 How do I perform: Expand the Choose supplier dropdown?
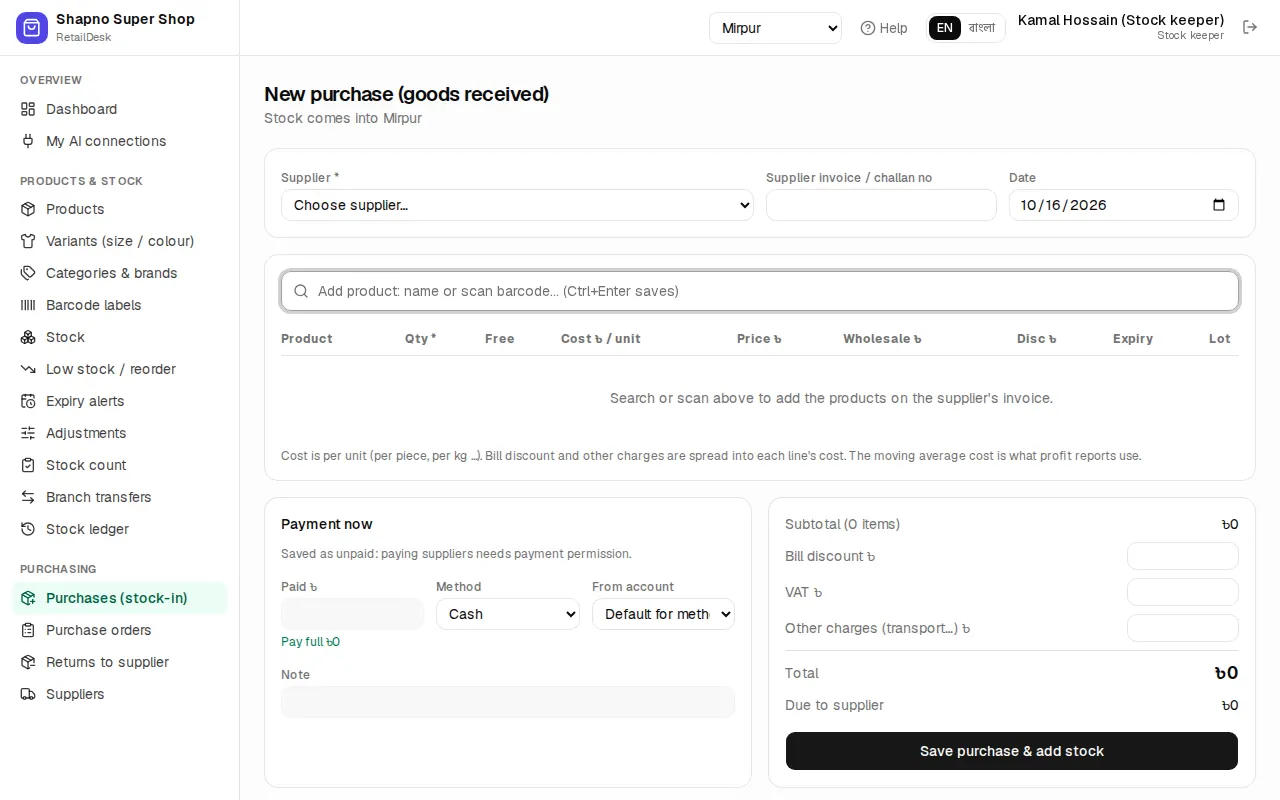coord(517,205)
